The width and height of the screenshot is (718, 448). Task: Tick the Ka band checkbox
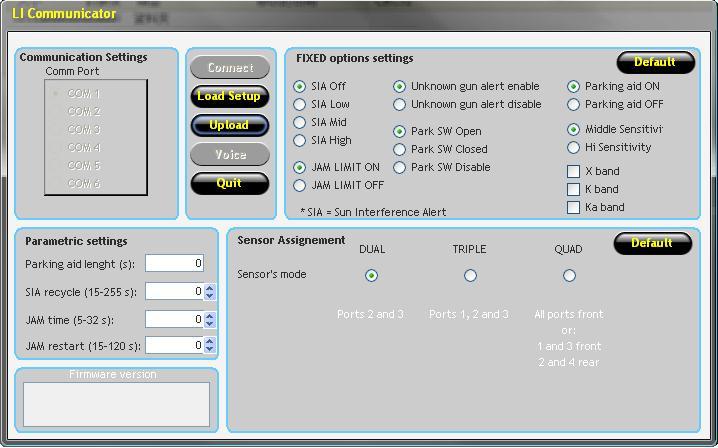(574, 208)
